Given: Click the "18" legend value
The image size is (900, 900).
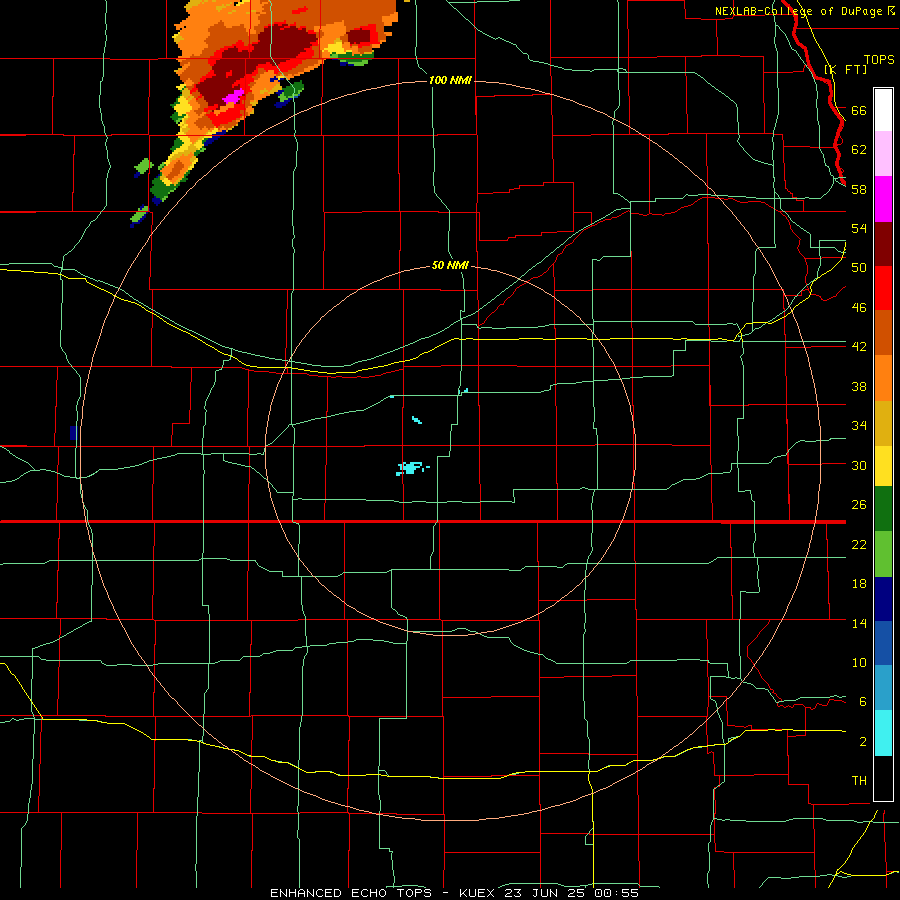Looking at the screenshot, I should (x=859, y=584).
